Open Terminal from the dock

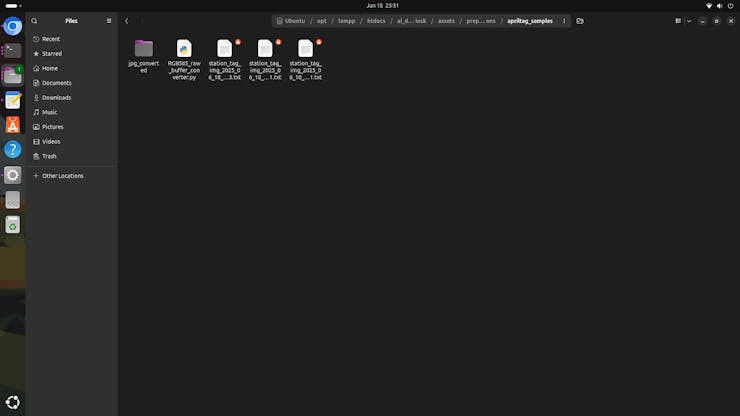(13, 51)
